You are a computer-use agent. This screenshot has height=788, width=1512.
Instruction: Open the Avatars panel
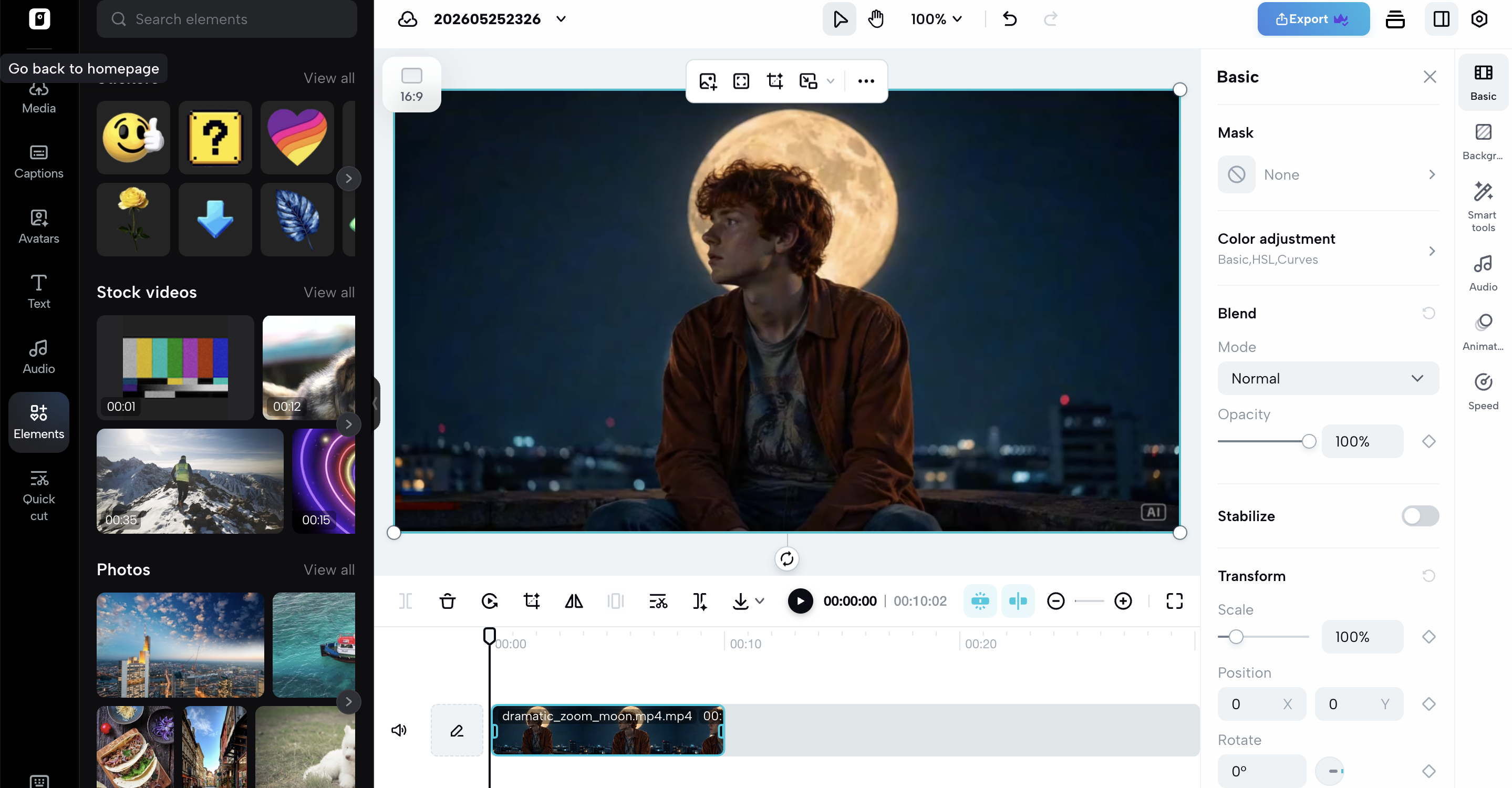point(39,227)
